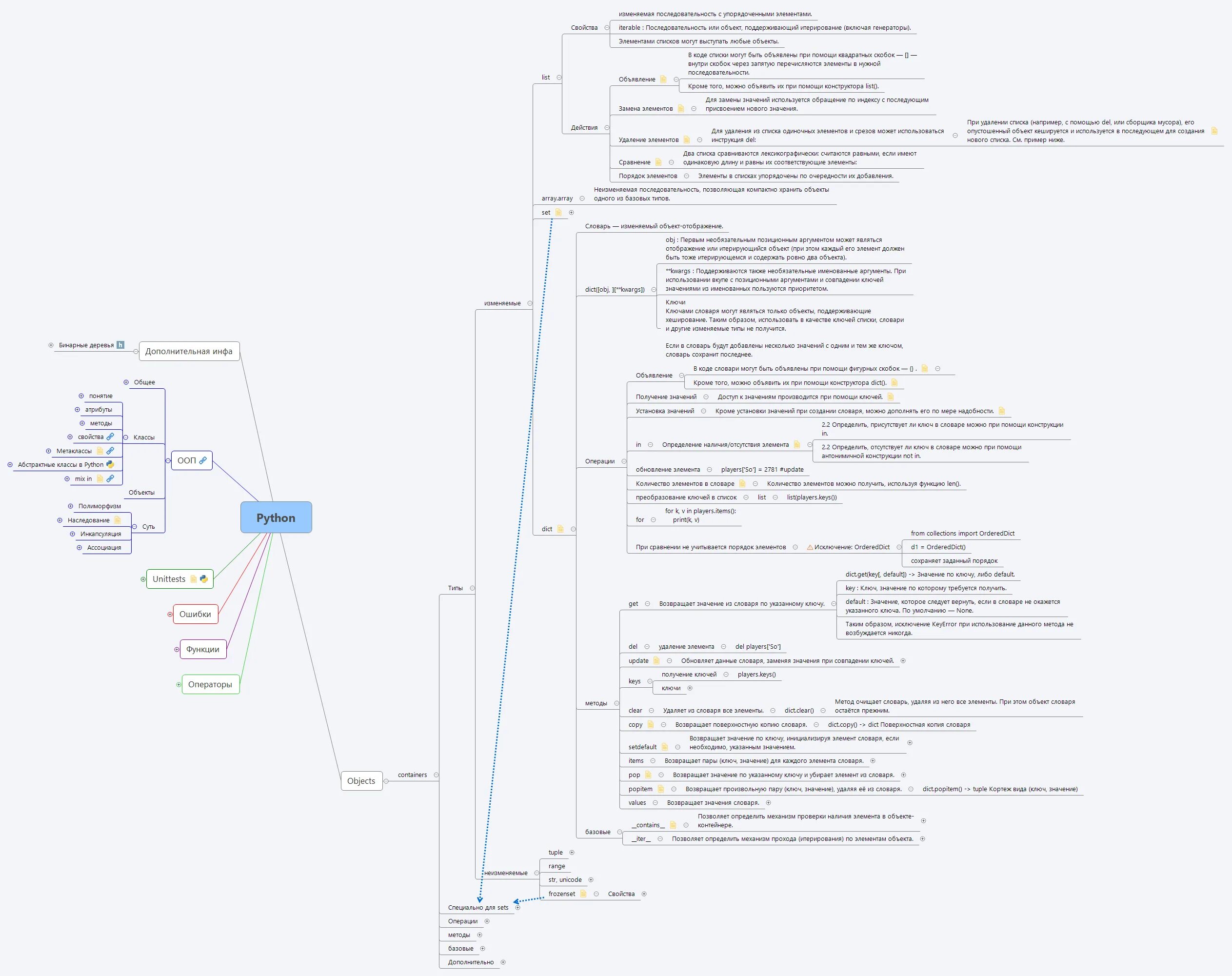Expand the Специально для sets branch
The height and width of the screenshot is (976, 1232).
coord(517,907)
